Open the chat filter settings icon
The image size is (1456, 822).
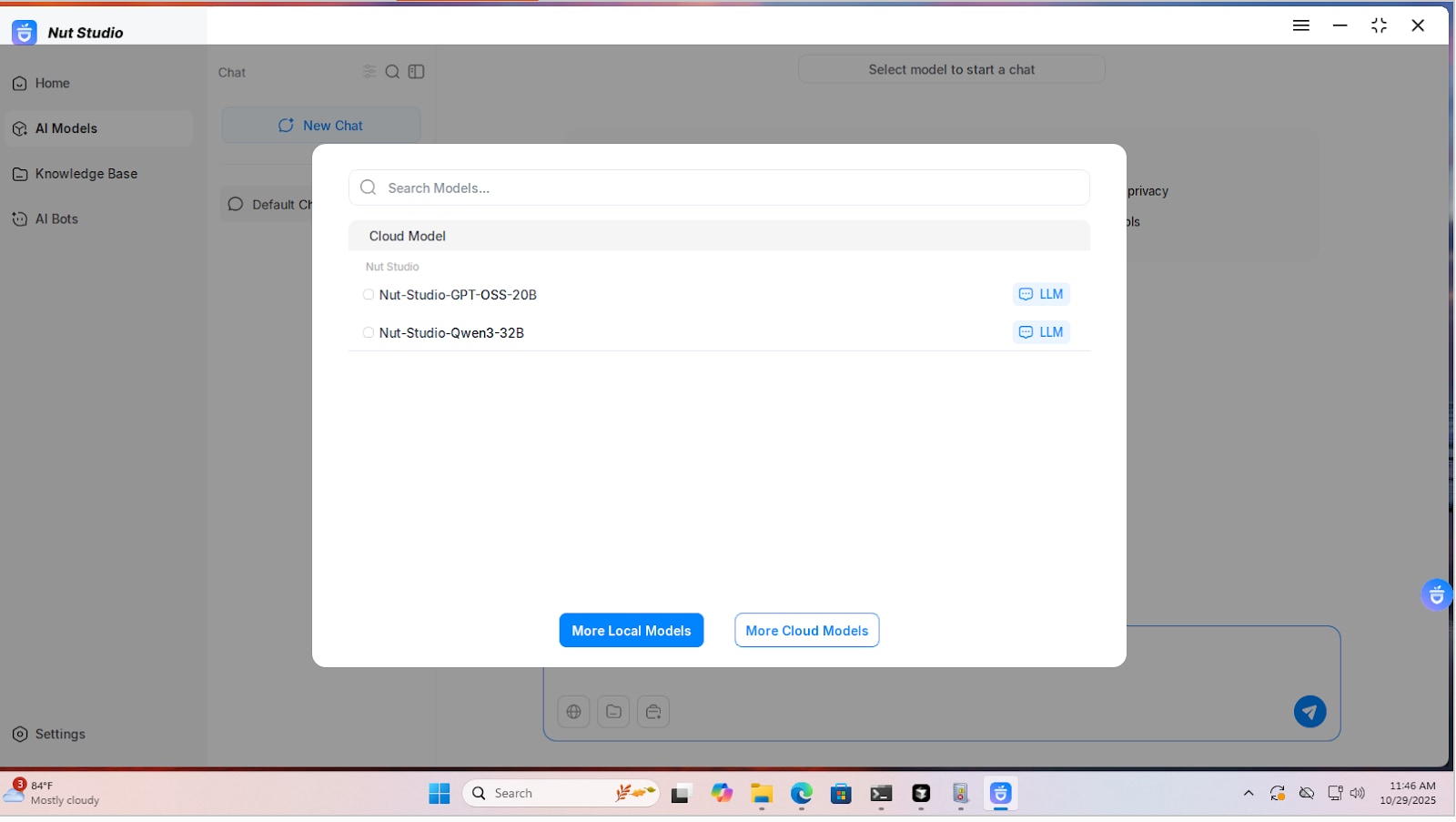click(x=369, y=72)
